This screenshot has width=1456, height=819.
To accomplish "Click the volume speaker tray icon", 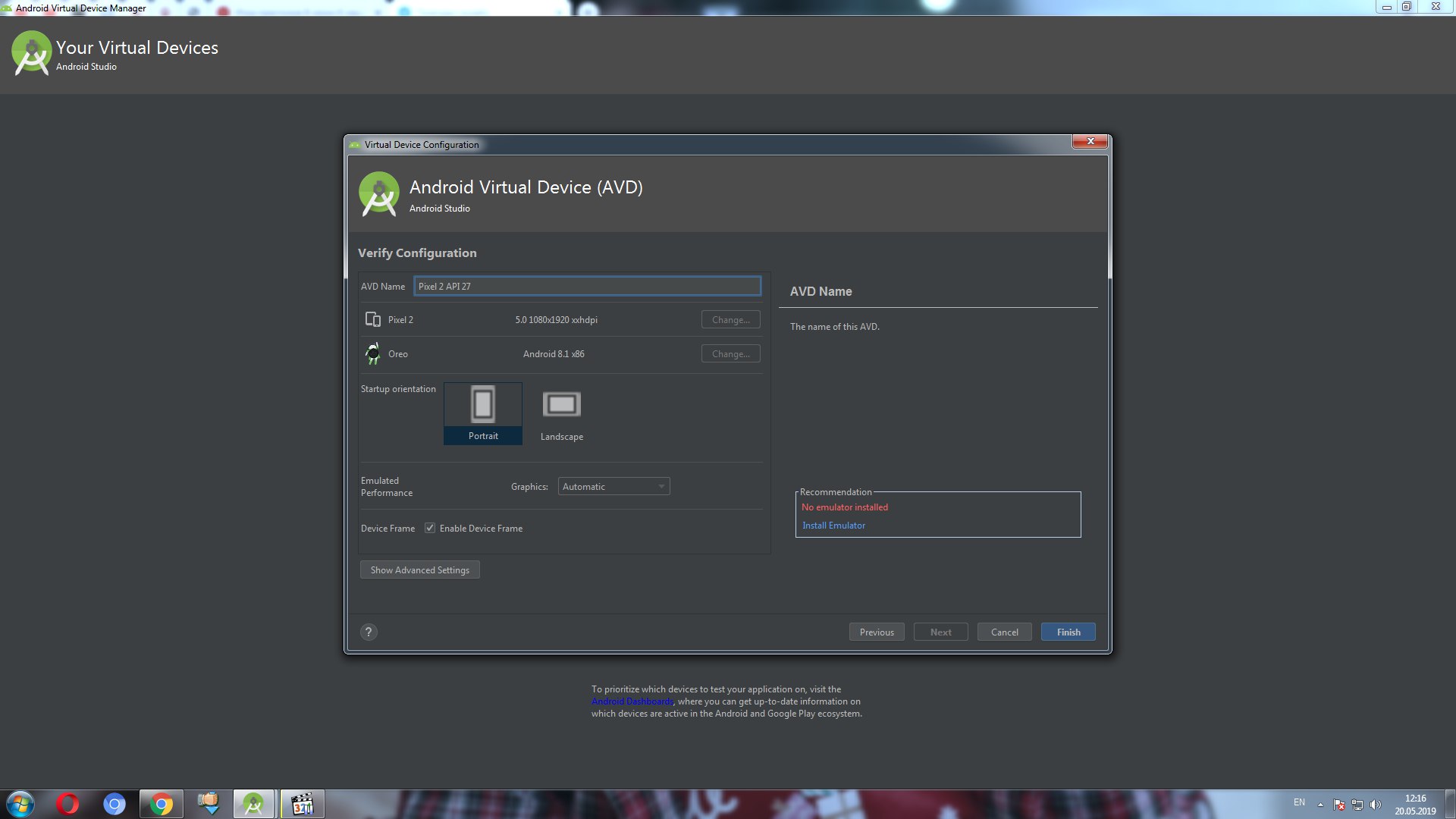I will tap(1376, 805).
